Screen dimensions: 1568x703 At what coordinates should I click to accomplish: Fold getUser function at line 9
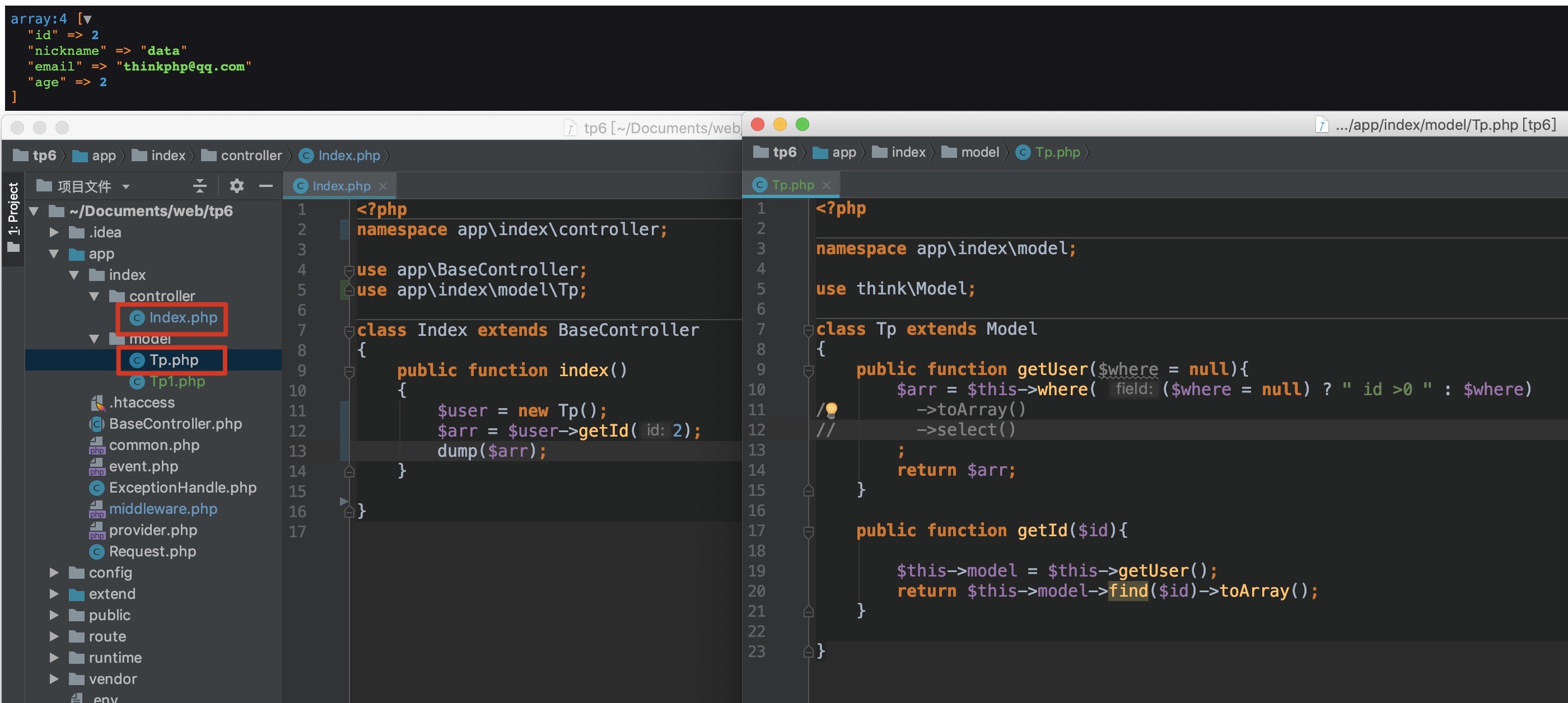[808, 370]
